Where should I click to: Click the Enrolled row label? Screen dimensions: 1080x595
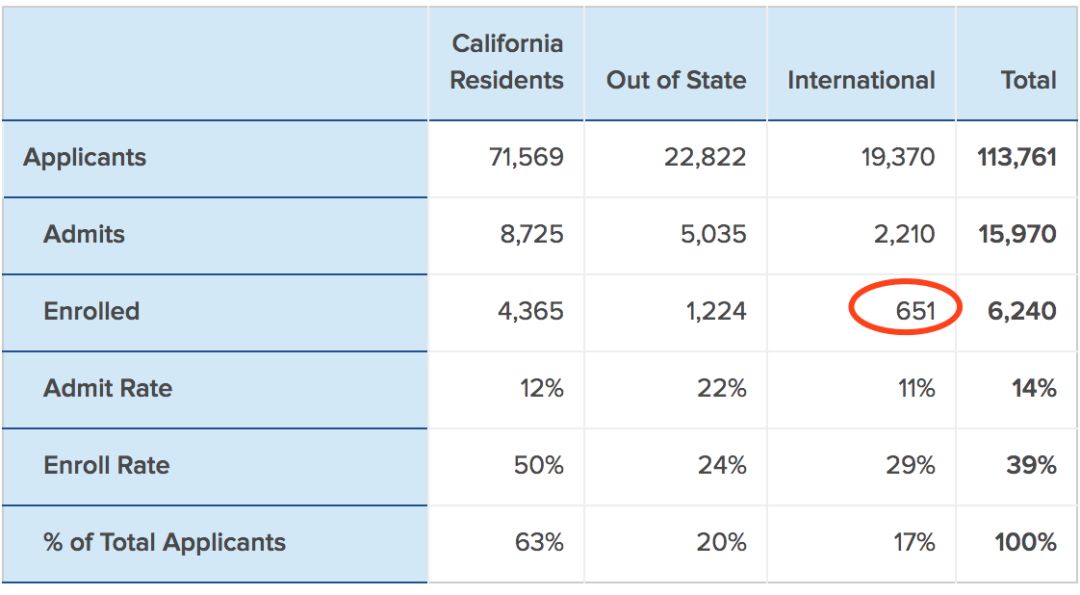click(92, 311)
